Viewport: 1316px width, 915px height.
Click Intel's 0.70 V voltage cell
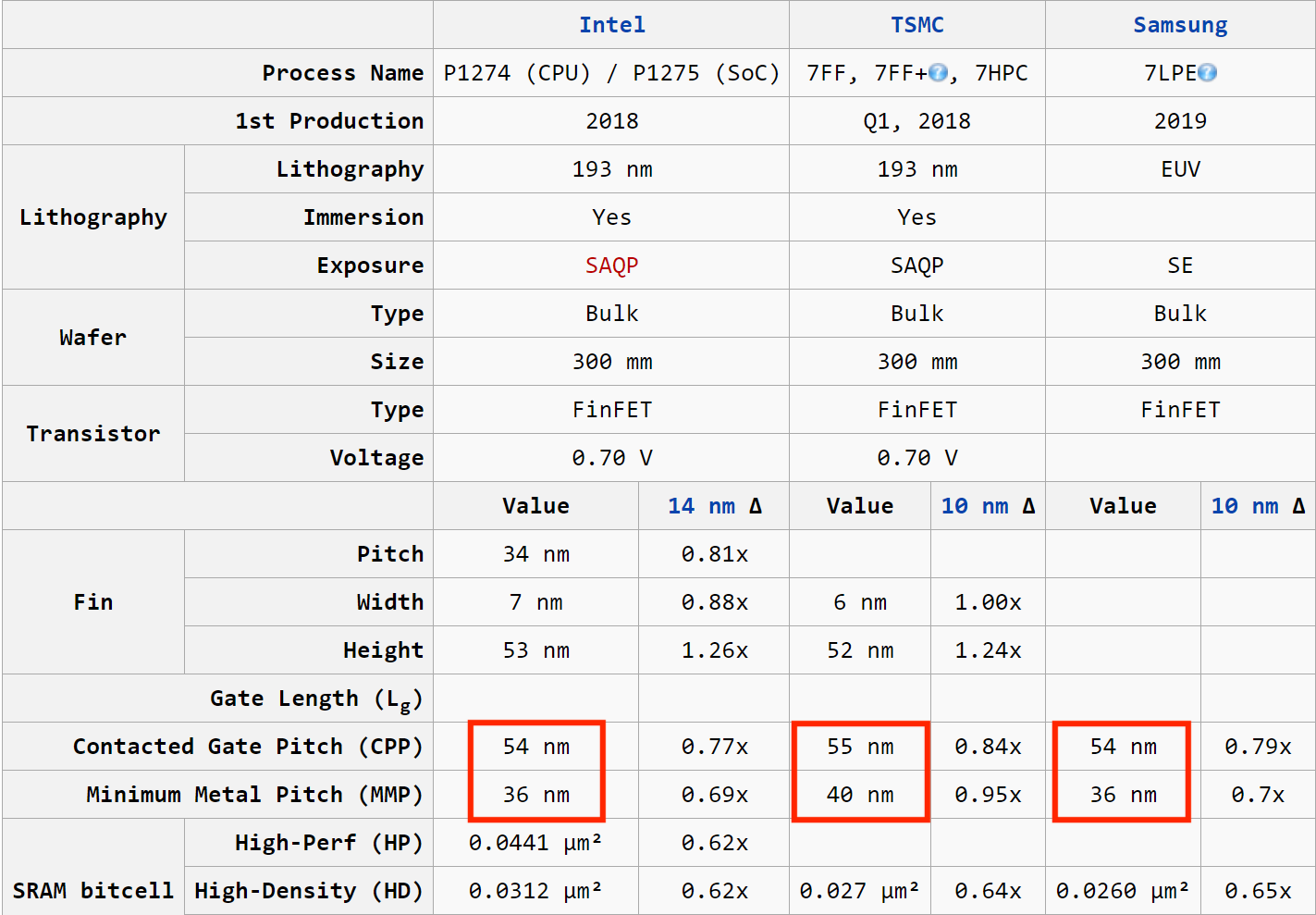[x=612, y=458]
